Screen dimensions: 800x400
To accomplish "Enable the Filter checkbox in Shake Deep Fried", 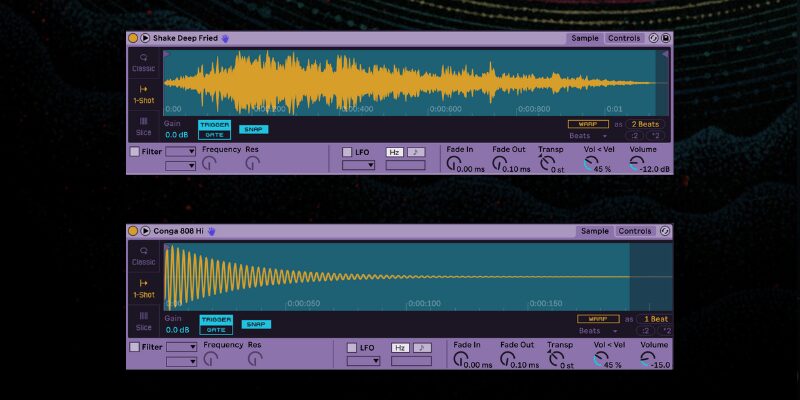I will [x=135, y=152].
